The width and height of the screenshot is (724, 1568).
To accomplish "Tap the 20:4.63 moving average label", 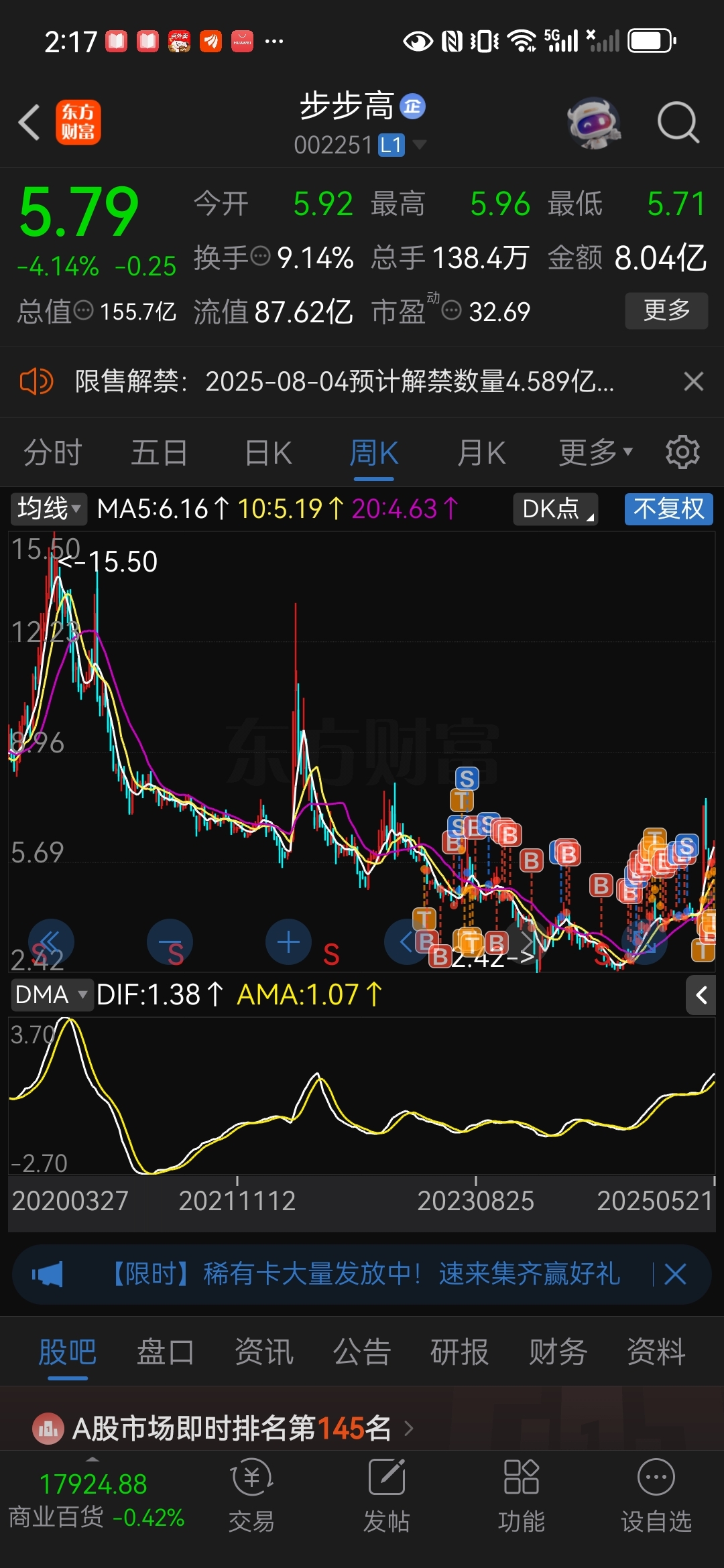I will click(x=405, y=509).
